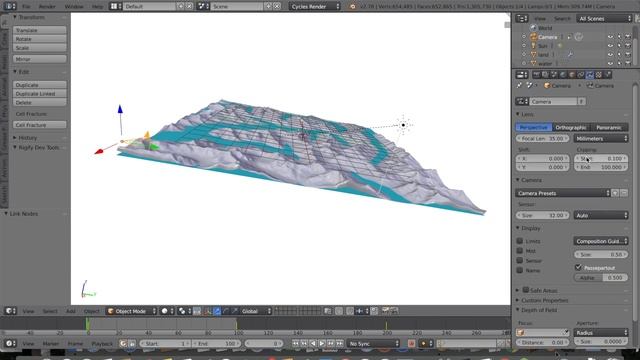
Task: Adjust the Passepartout Alpha slider
Action: click(601, 278)
